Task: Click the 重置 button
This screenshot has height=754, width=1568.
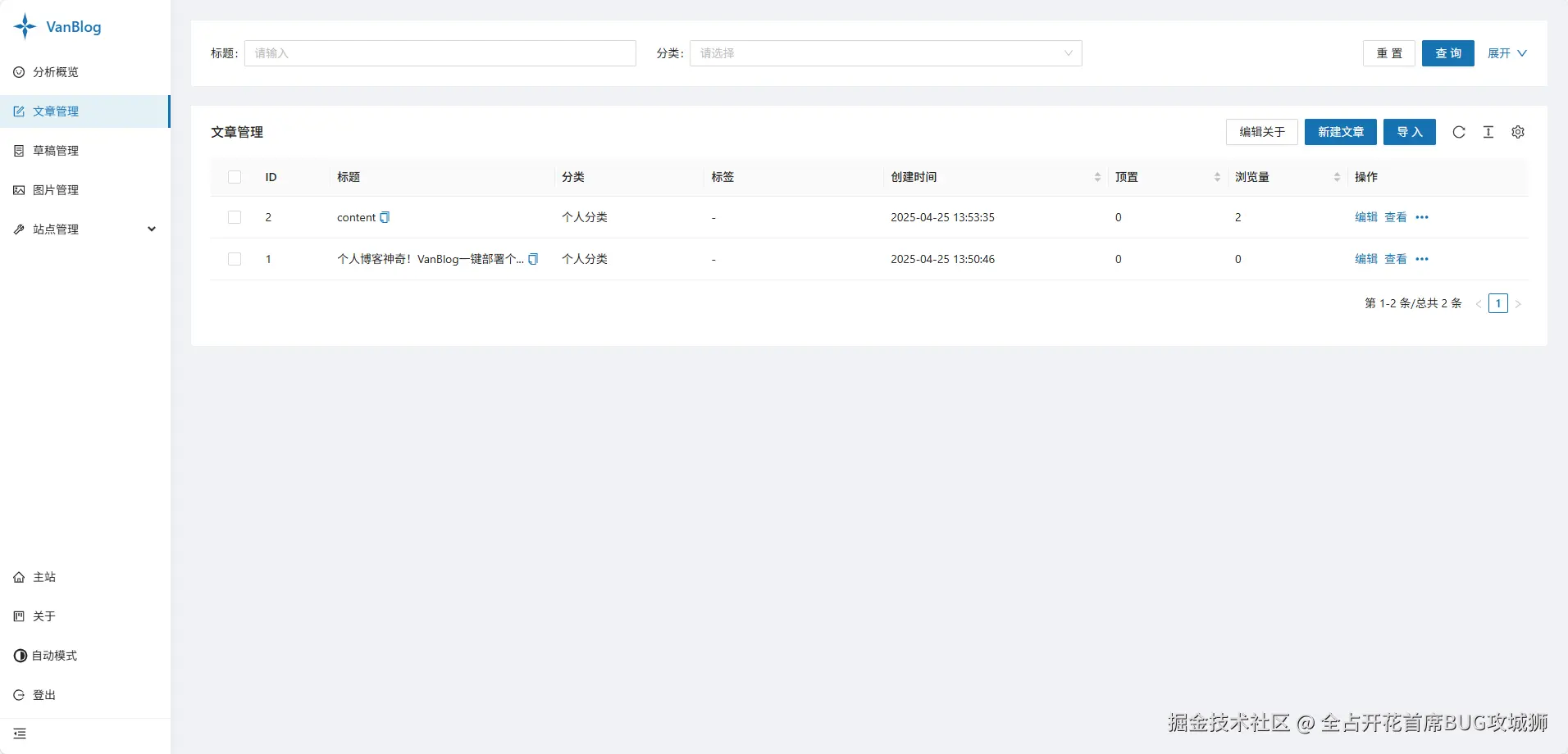Action: pos(1389,53)
